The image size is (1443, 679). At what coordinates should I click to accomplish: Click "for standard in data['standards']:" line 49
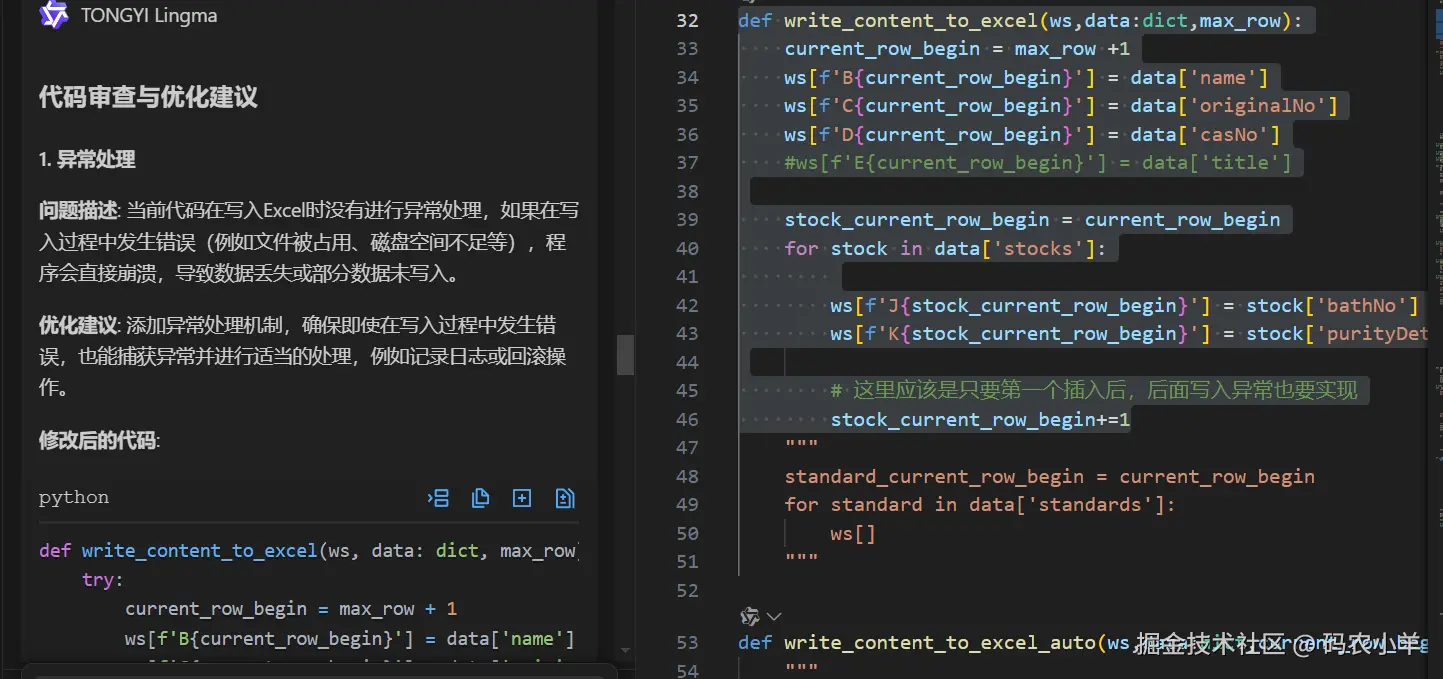tap(980, 504)
